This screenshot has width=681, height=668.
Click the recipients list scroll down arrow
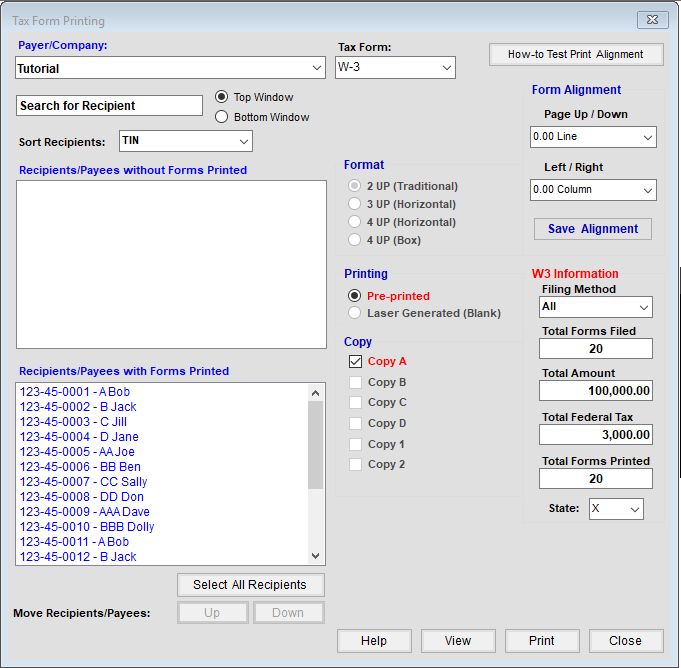click(x=316, y=556)
